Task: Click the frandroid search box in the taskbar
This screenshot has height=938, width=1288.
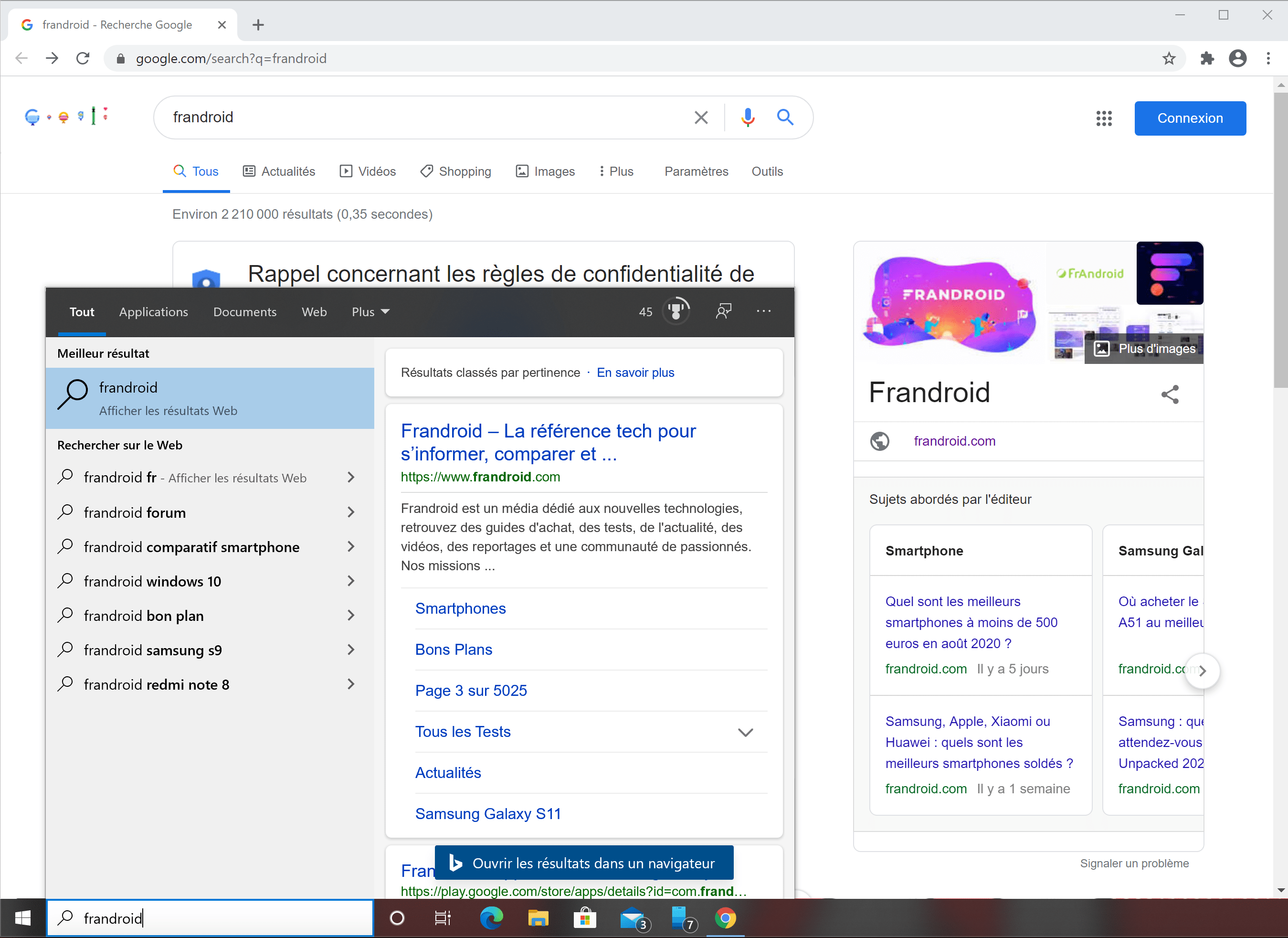Action: point(210,918)
